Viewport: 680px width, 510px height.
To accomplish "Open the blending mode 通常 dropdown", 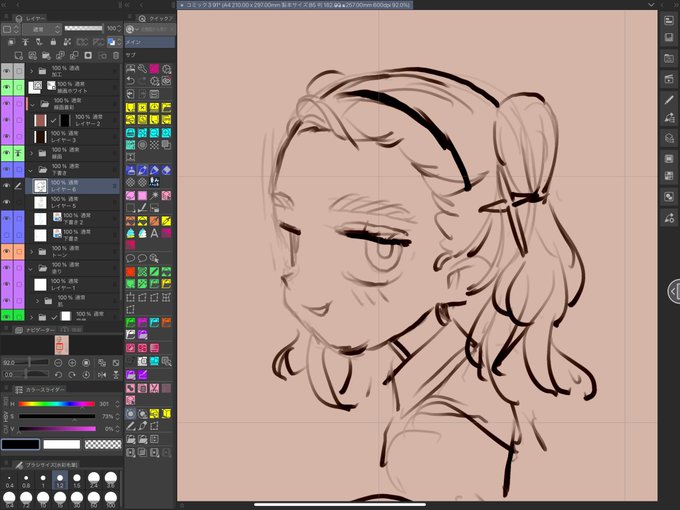I will pos(42,29).
